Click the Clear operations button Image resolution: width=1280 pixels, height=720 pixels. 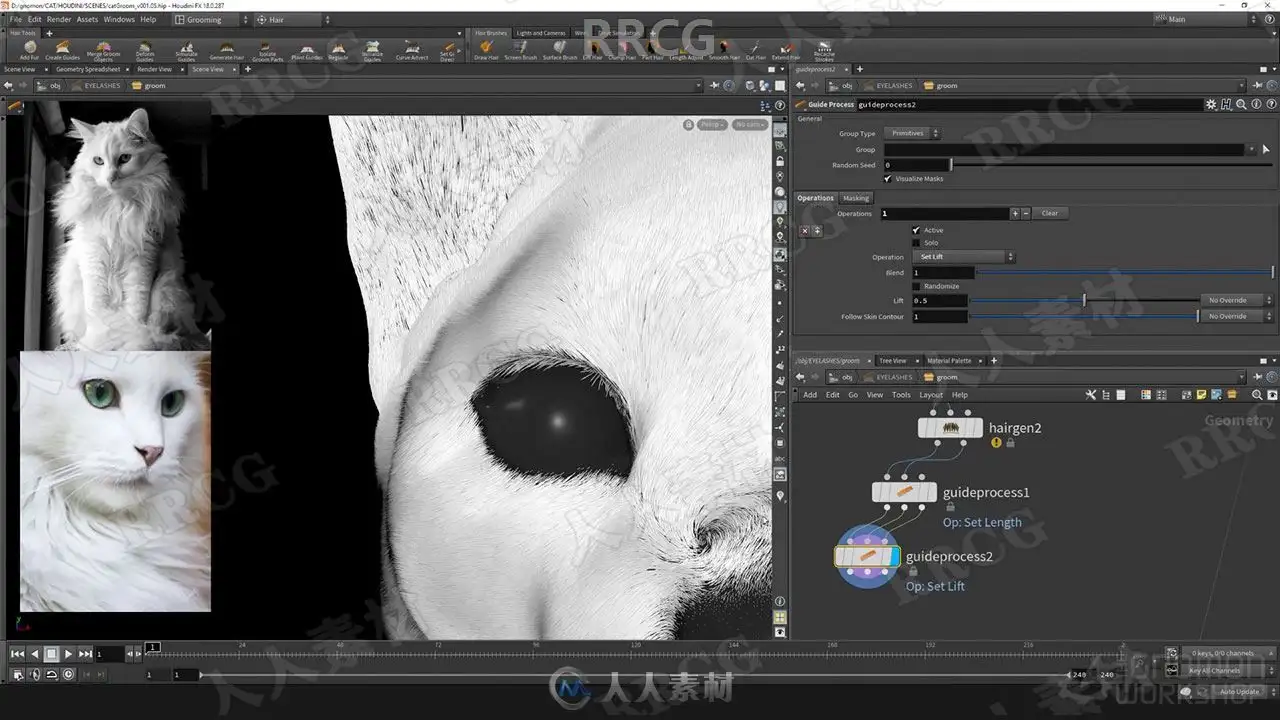coord(1050,213)
